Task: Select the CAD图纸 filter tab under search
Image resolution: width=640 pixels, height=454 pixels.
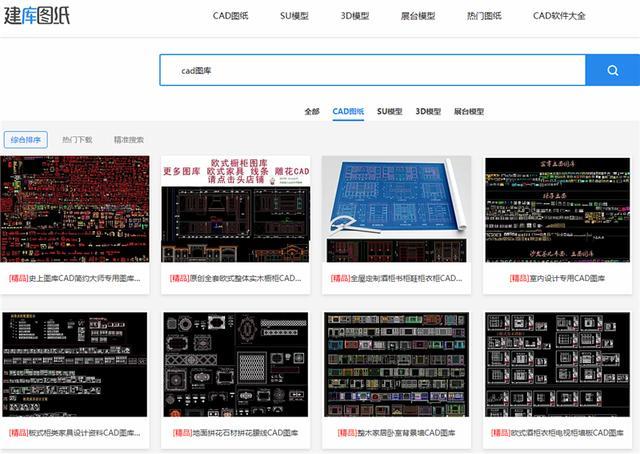Action: coord(348,111)
